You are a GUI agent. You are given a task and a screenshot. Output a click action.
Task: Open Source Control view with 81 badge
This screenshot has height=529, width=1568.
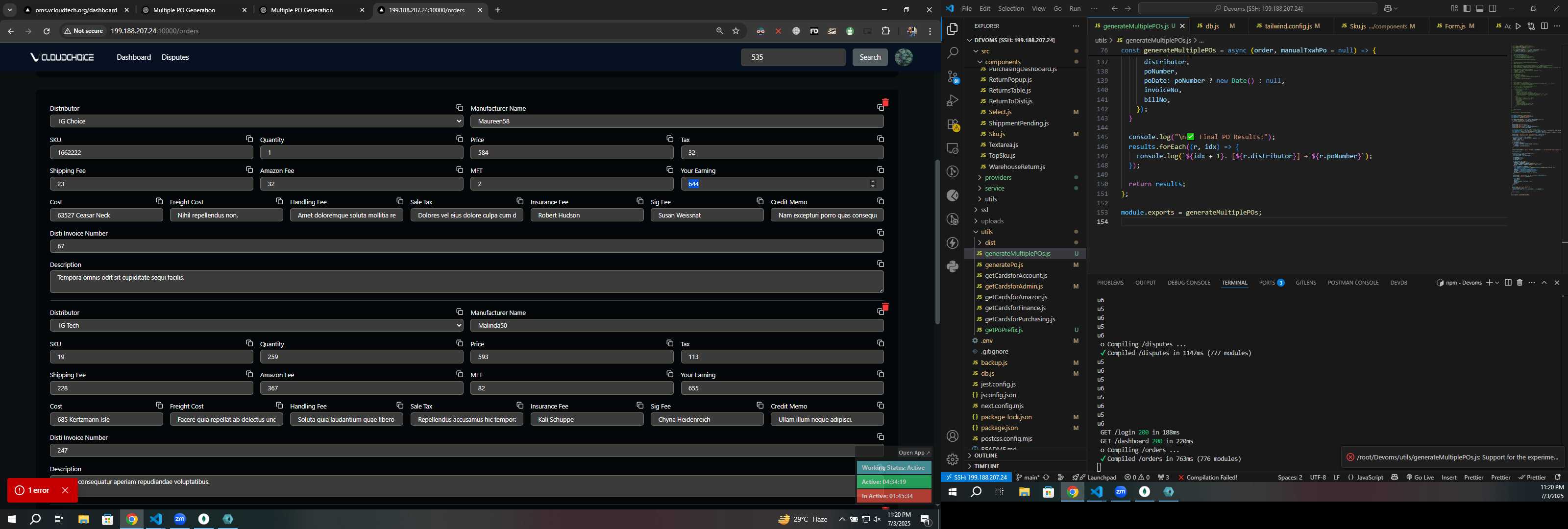953,77
